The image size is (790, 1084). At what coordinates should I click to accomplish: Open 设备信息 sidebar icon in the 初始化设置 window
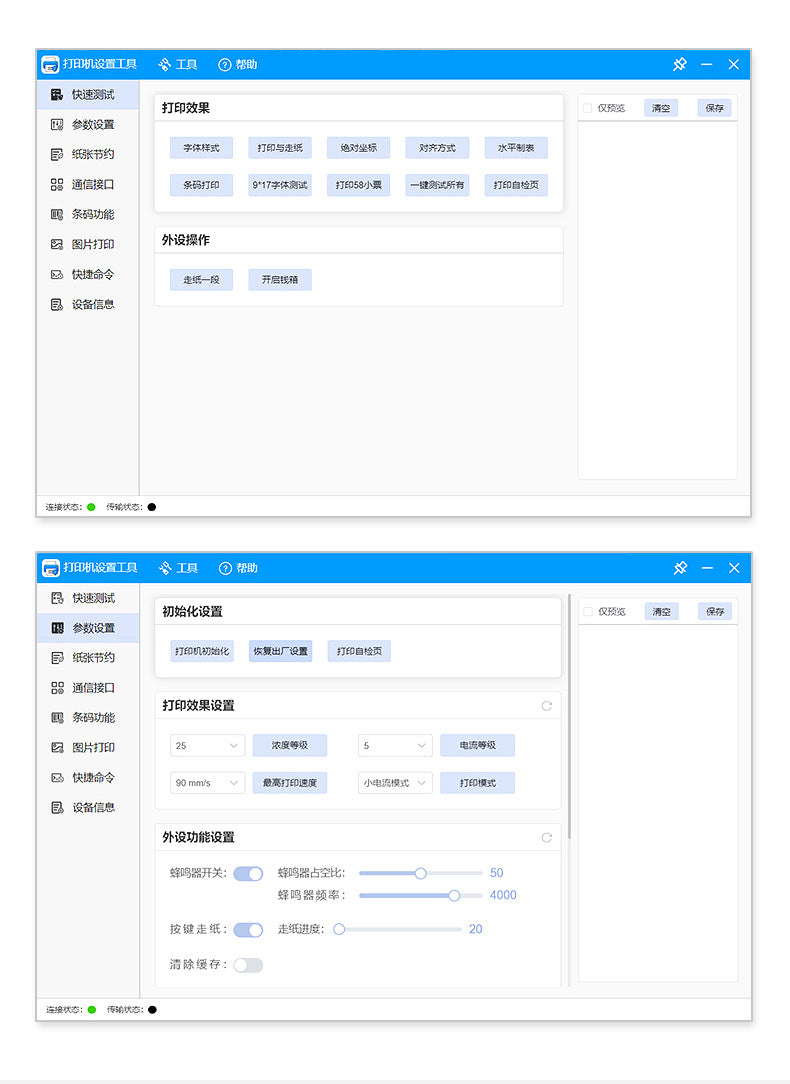(x=57, y=807)
